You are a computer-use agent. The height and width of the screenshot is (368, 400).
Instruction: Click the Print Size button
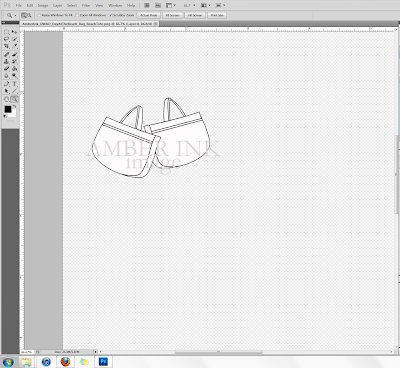tap(217, 15)
